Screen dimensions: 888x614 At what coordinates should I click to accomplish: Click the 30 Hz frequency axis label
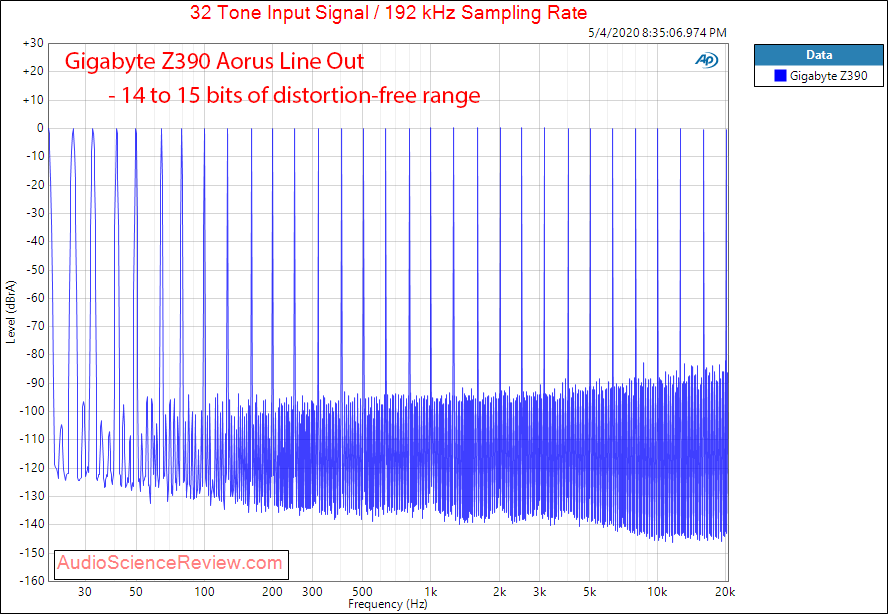click(85, 592)
